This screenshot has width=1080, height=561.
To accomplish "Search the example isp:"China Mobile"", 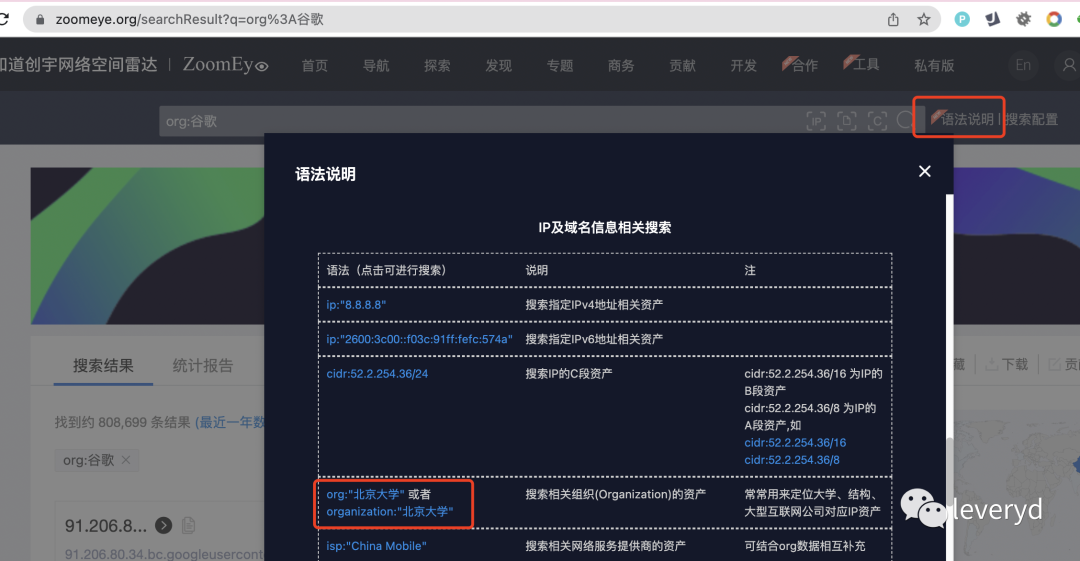I will (376, 546).
